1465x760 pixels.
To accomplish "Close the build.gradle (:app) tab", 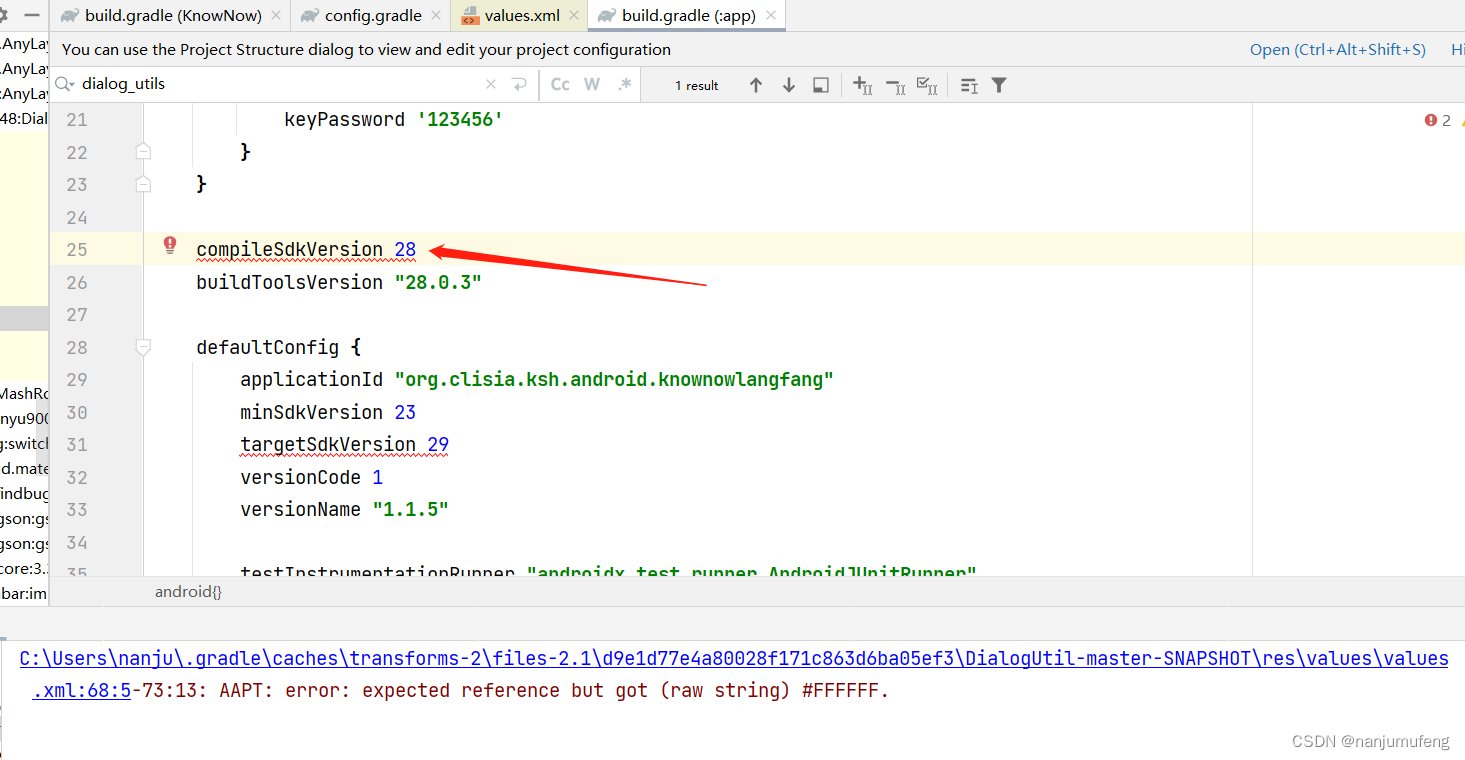I will click(x=769, y=15).
